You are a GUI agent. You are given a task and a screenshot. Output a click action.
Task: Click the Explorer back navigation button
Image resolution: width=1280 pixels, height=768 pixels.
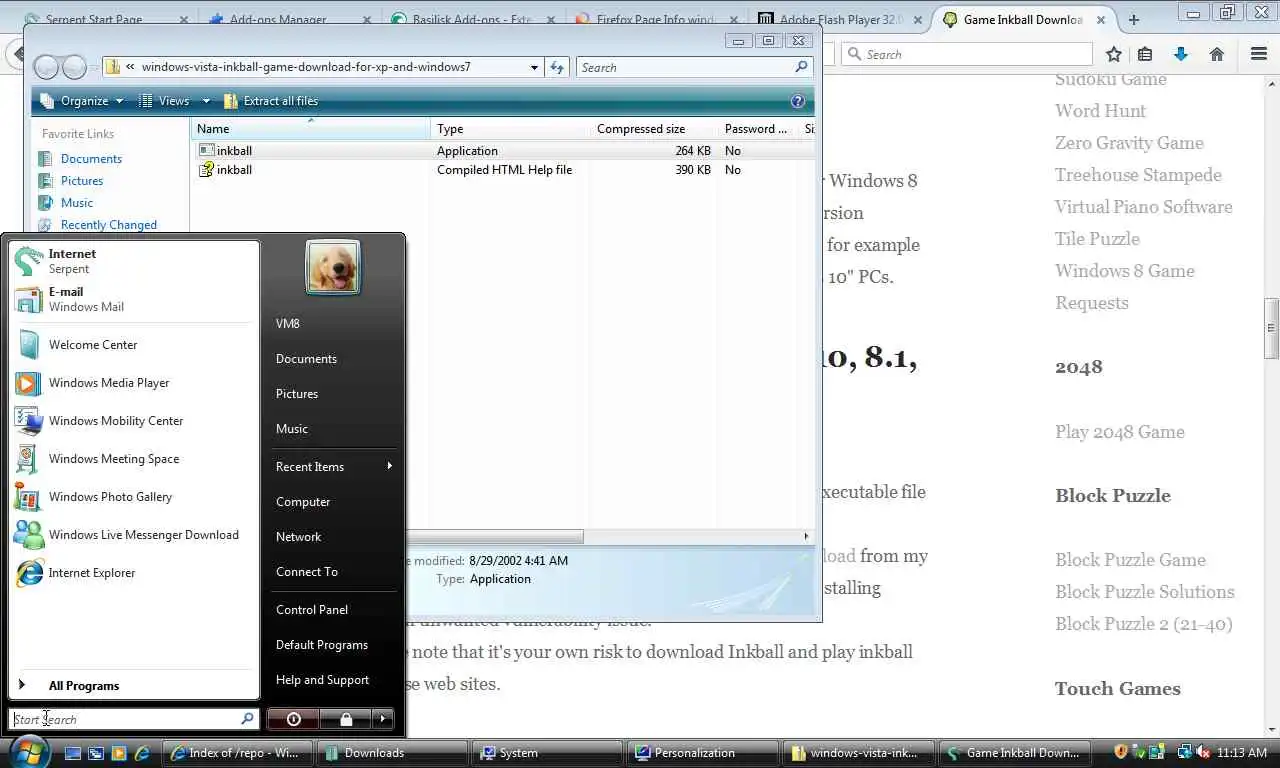46,67
